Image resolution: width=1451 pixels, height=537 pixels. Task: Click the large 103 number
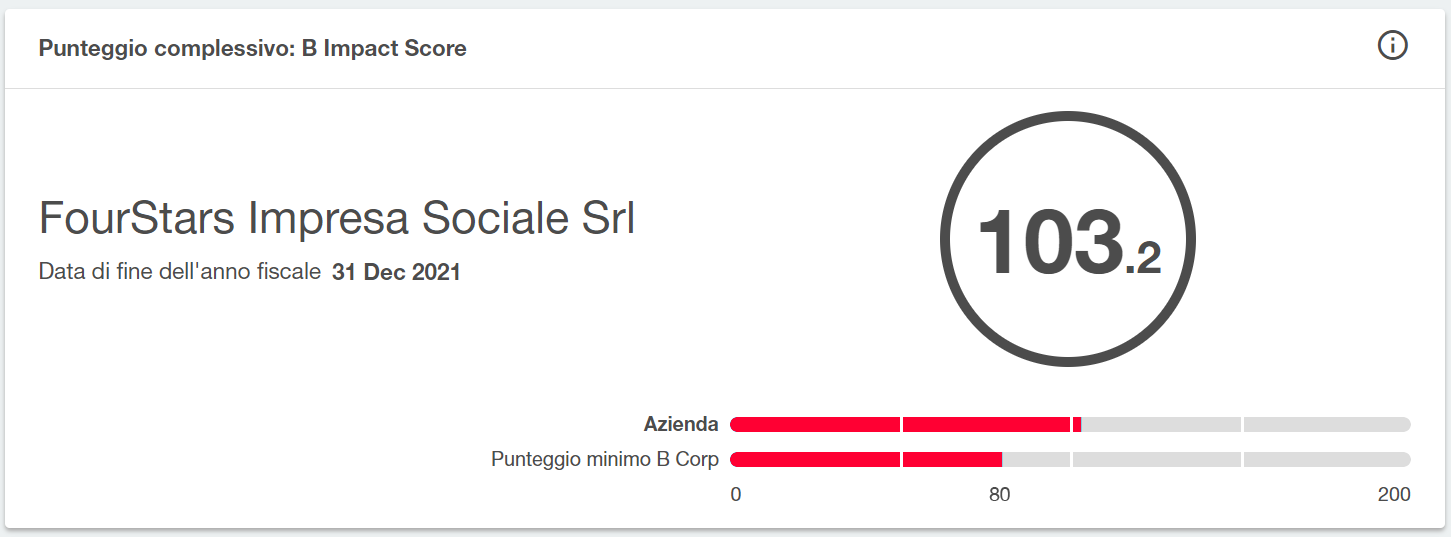[1049, 241]
